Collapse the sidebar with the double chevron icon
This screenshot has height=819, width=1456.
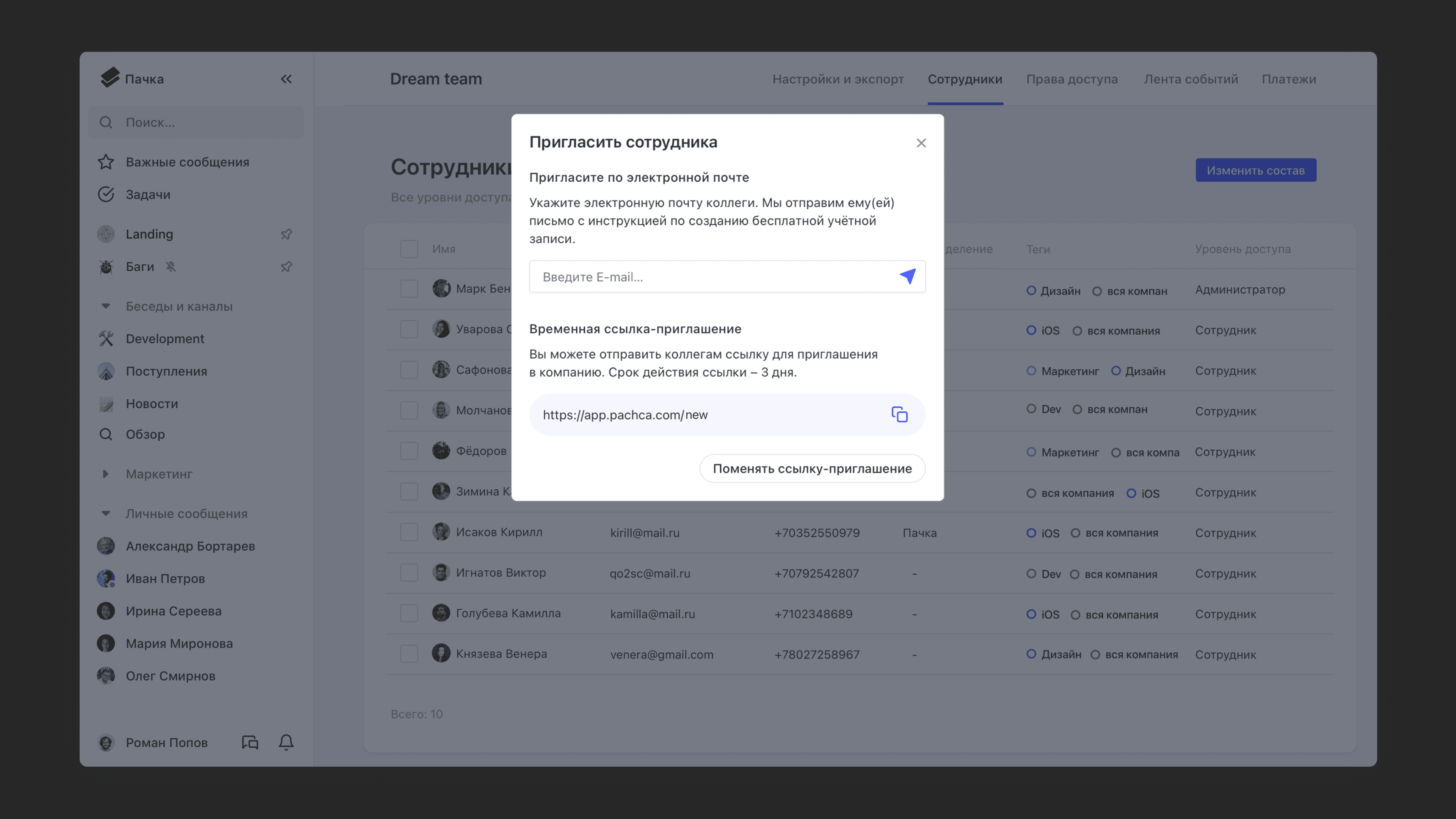click(286, 79)
